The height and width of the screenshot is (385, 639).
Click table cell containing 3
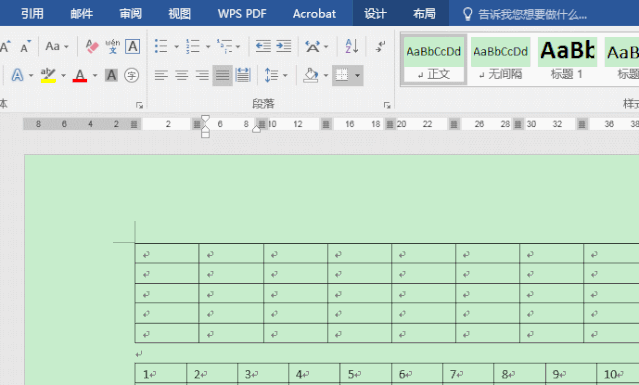point(263,374)
